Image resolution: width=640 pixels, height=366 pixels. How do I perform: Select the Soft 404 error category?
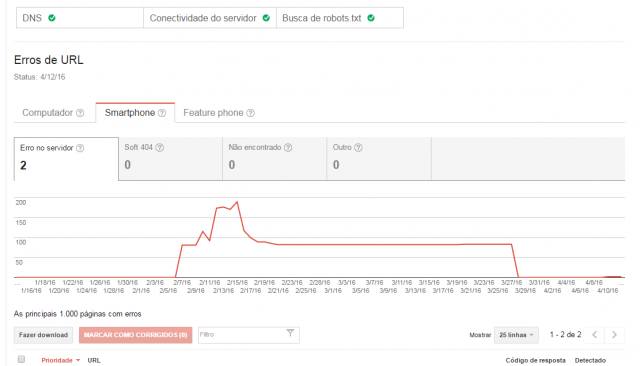(171, 159)
